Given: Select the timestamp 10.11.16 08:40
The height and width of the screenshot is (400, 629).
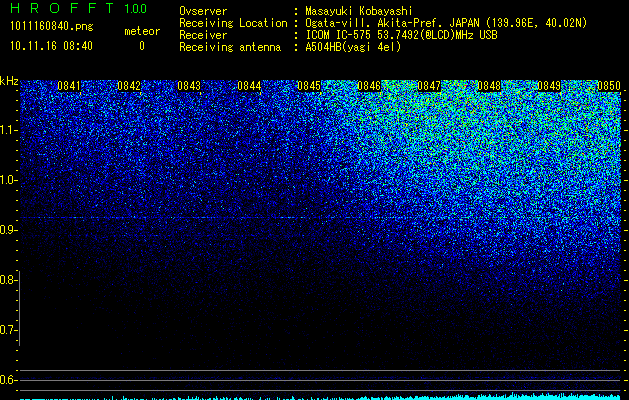Looking at the screenshot, I should point(51,46).
